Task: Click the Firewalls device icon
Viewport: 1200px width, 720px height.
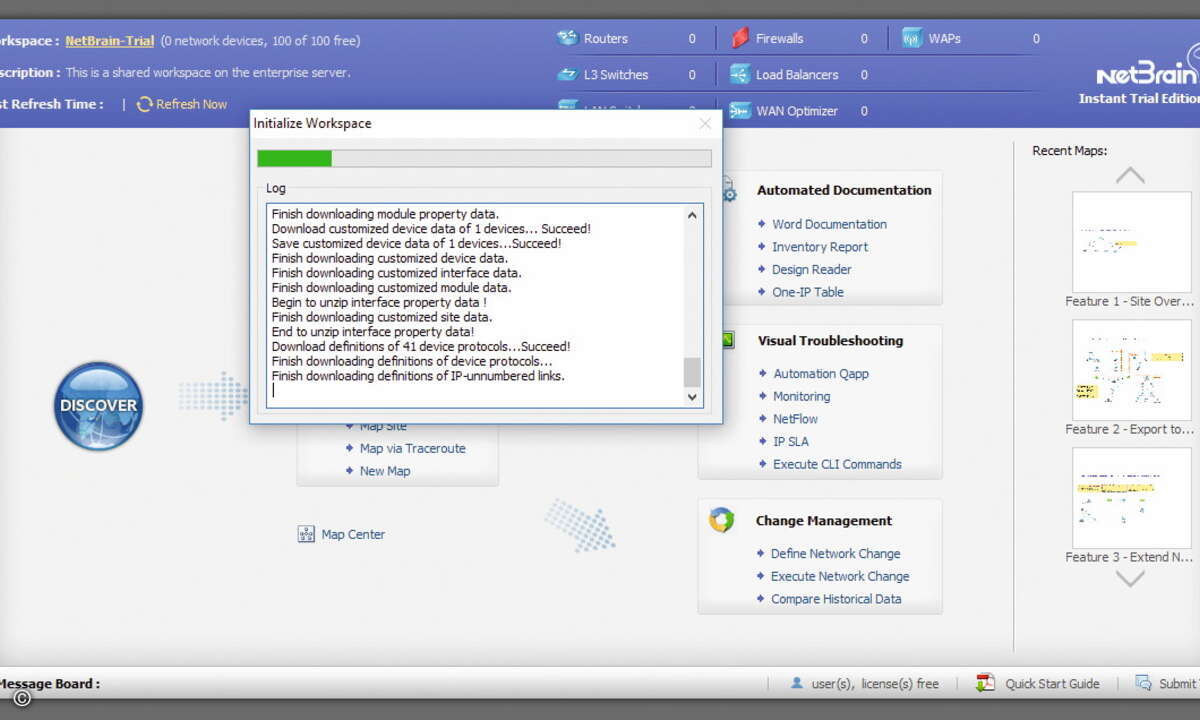Action: pos(740,38)
